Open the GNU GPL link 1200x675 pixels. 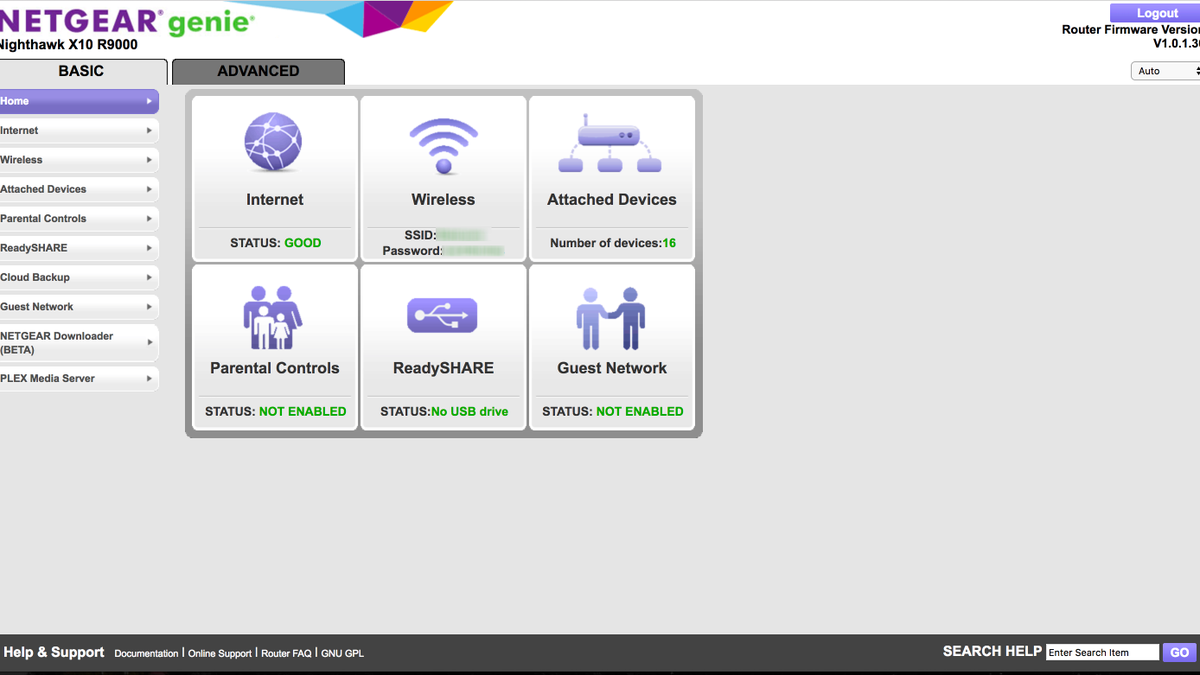(342, 653)
